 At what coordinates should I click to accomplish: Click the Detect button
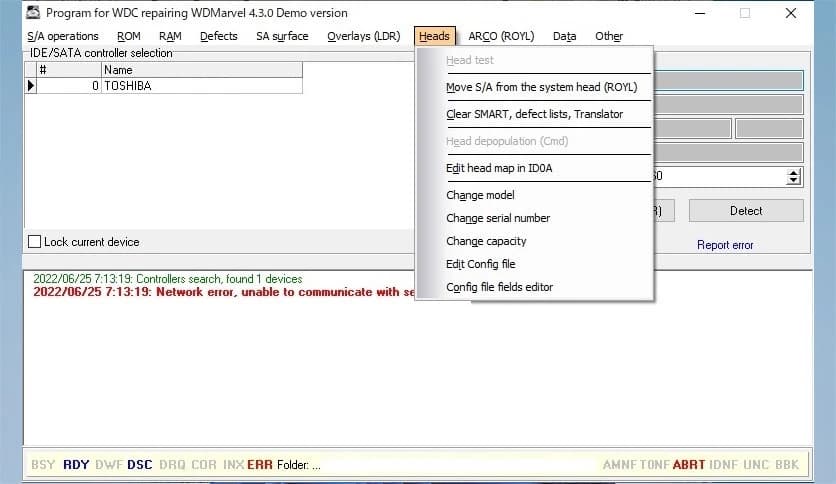pos(746,211)
